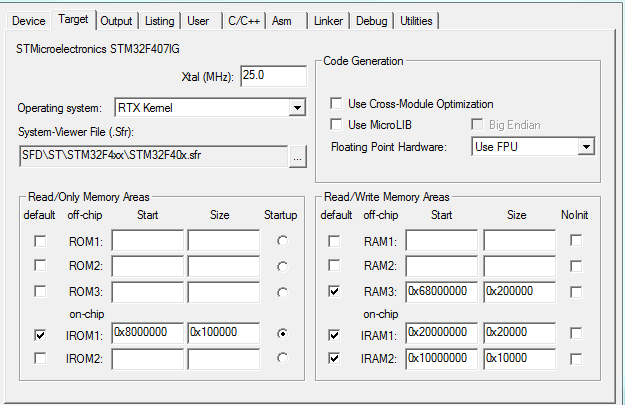625x405 pixels.
Task: Click the Xtal (MHz) input field
Action: pyautogui.click(x=273, y=76)
